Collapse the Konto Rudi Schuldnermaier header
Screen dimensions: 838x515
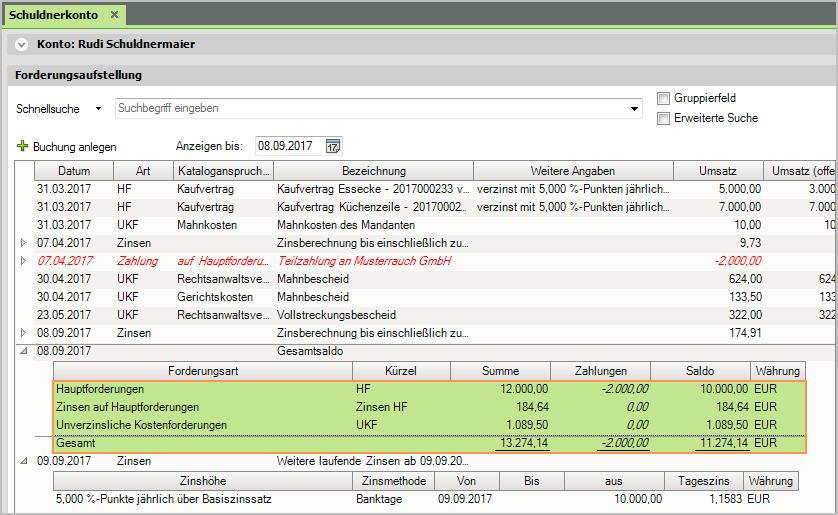point(23,44)
